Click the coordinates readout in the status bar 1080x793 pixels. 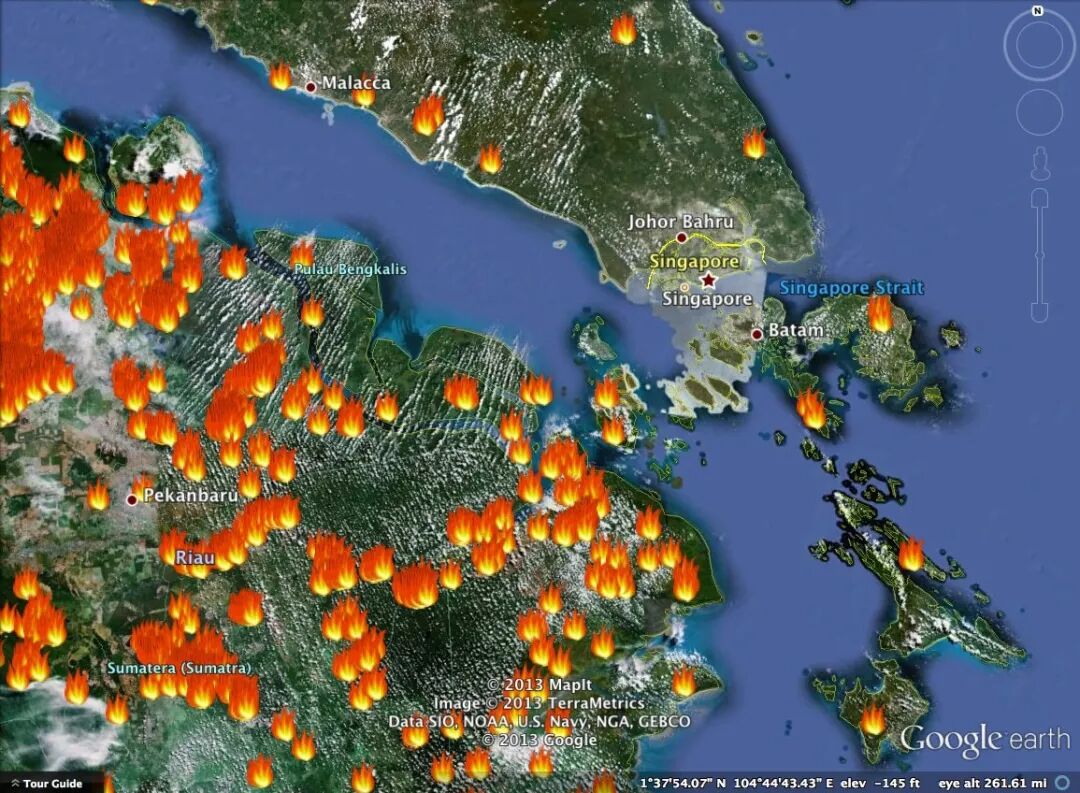738,783
